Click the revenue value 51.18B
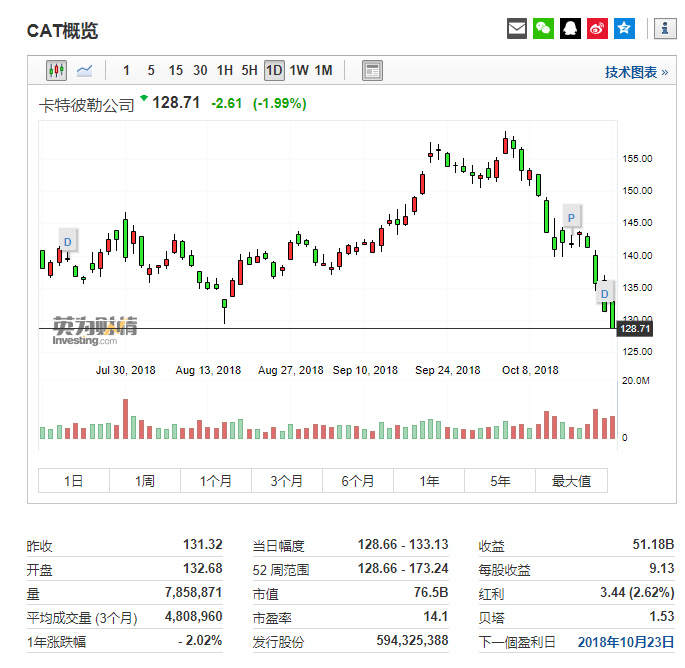The height and width of the screenshot is (668, 685). tap(653, 544)
